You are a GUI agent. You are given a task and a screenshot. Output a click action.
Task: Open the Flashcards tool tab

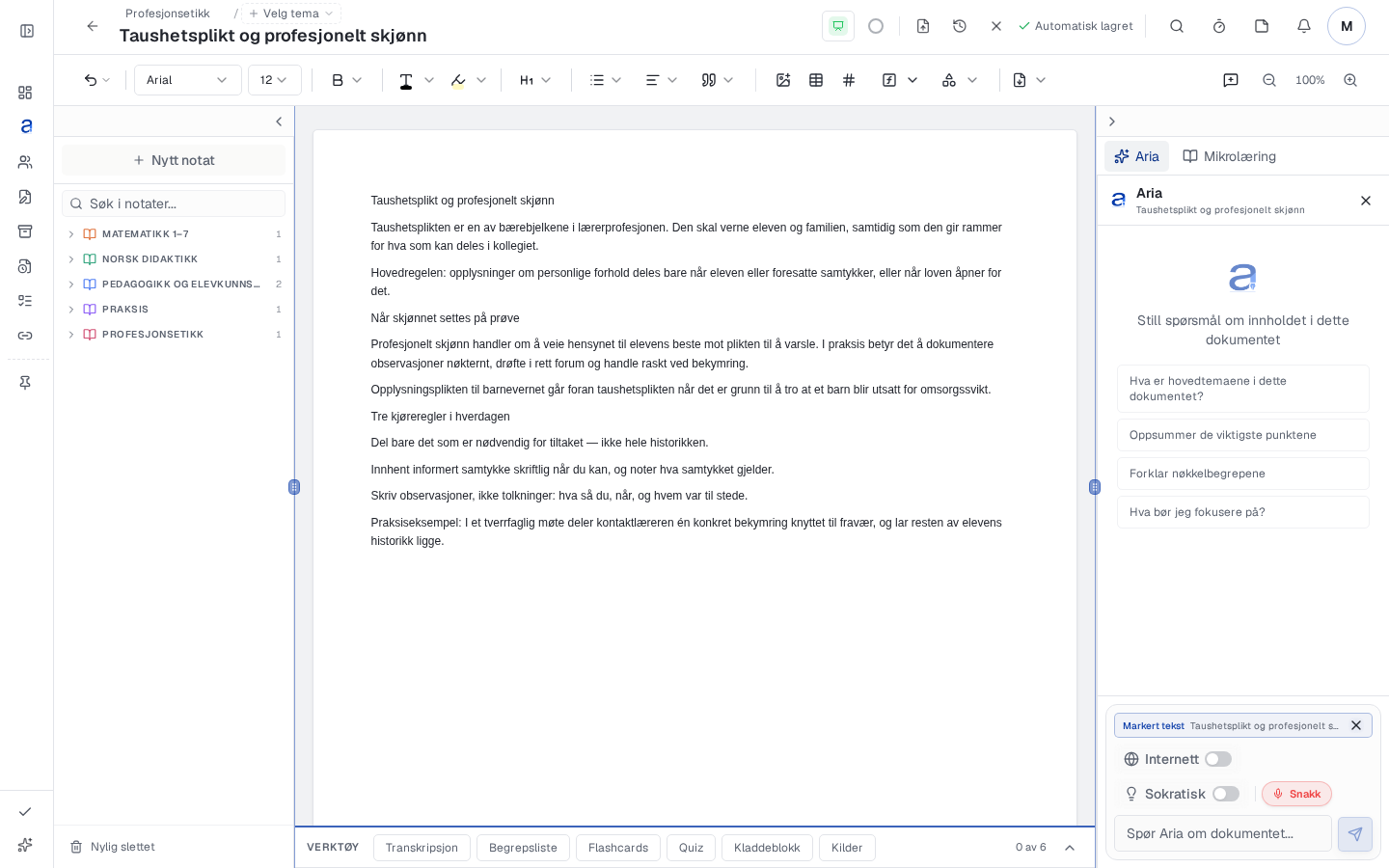(x=618, y=848)
